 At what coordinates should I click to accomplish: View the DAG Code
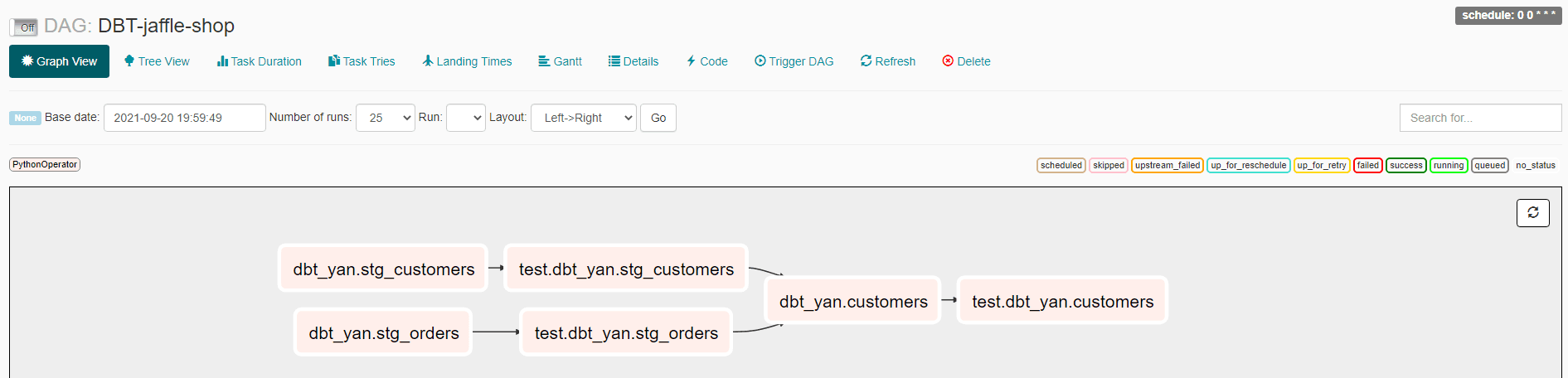[706, 61]
